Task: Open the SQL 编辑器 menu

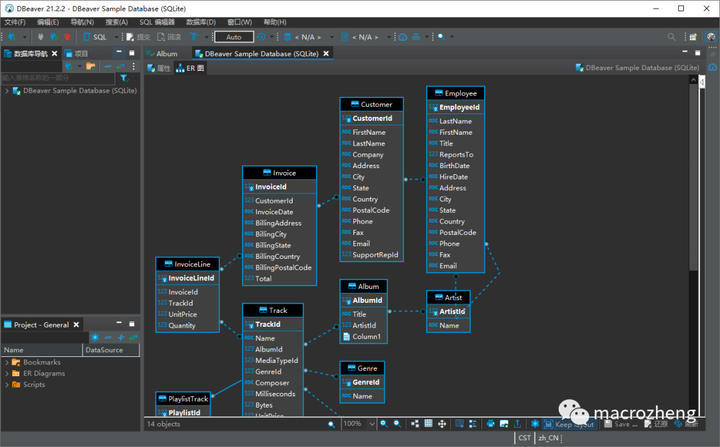Action: [x=157, y=22]
